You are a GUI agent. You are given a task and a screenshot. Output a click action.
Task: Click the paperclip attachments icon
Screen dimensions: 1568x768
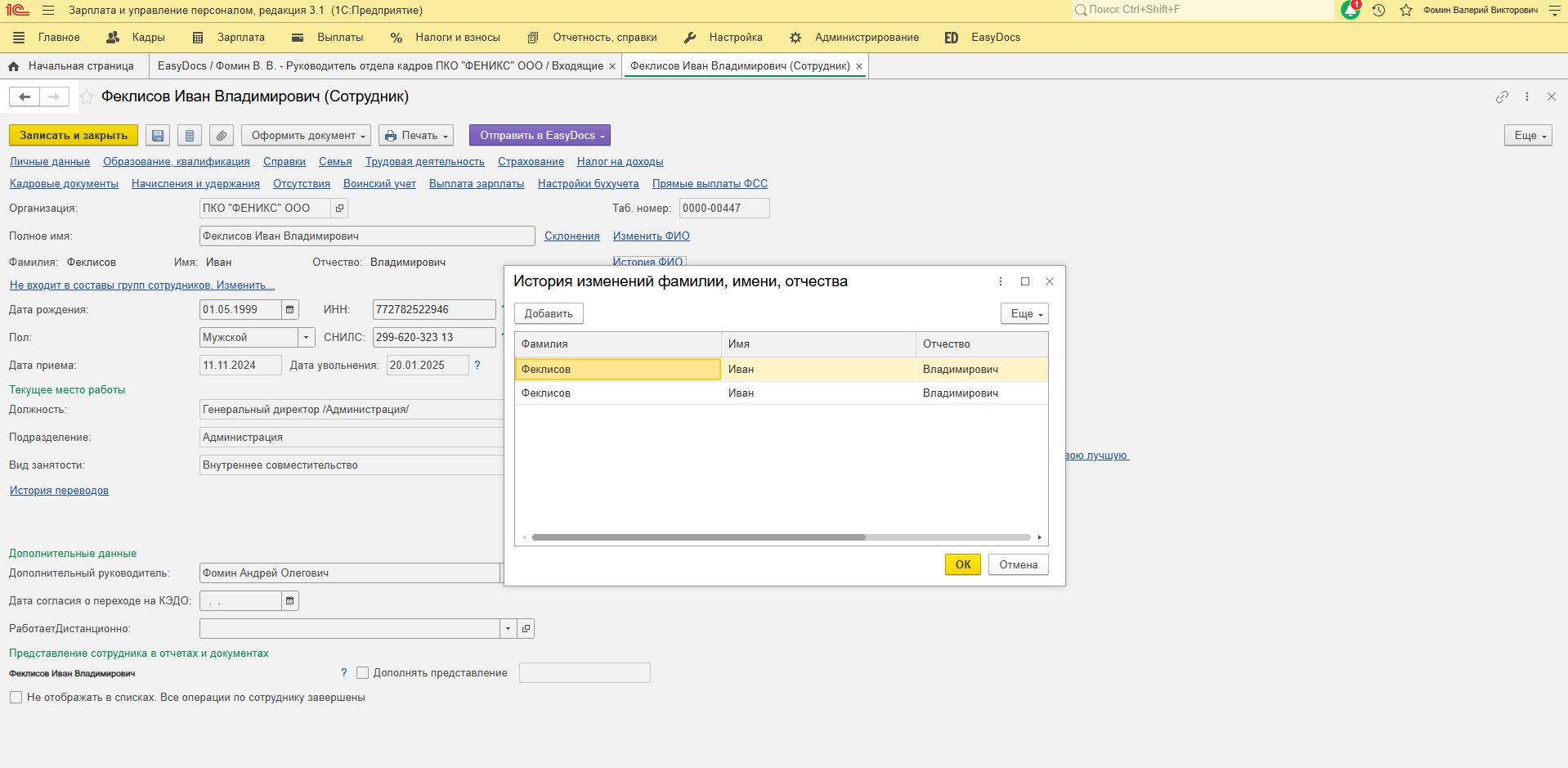[x=222, y=136]
